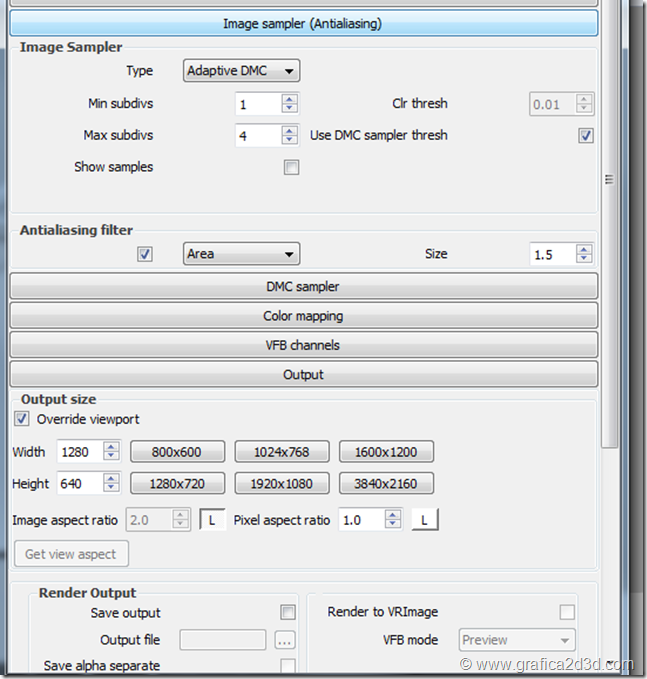Disable Use DMC sampler thresh checkbox
This screenshot has height=679, width=647.
point(586,135)
